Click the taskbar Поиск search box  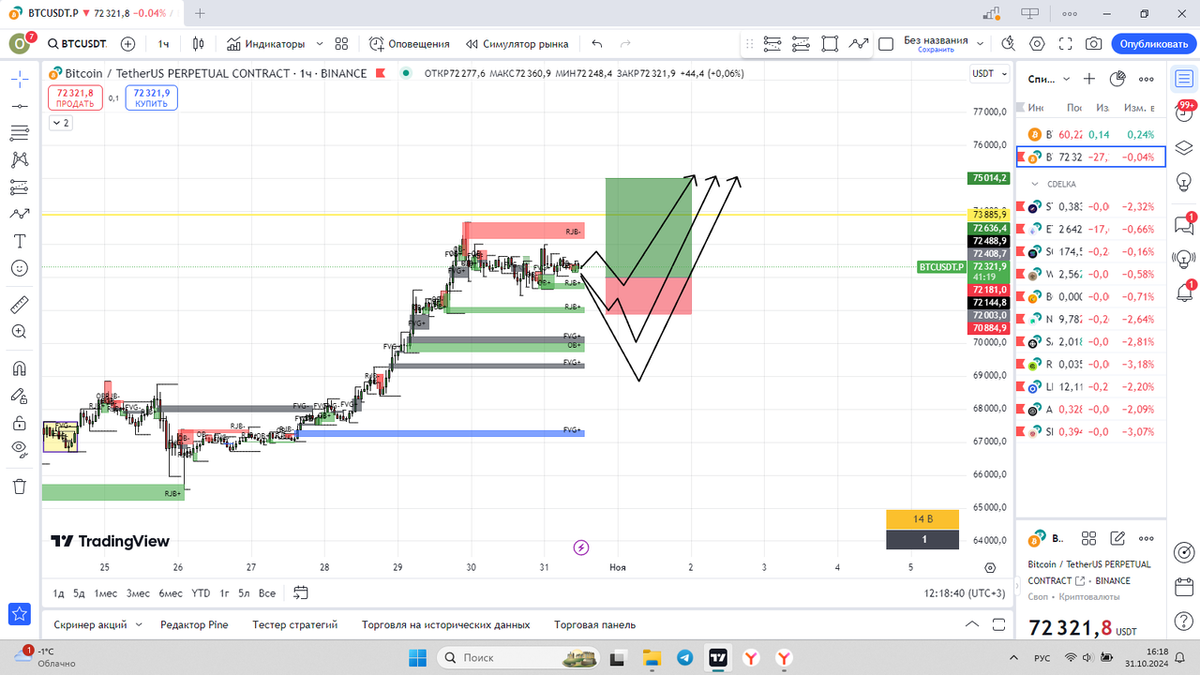coord(518,657)
